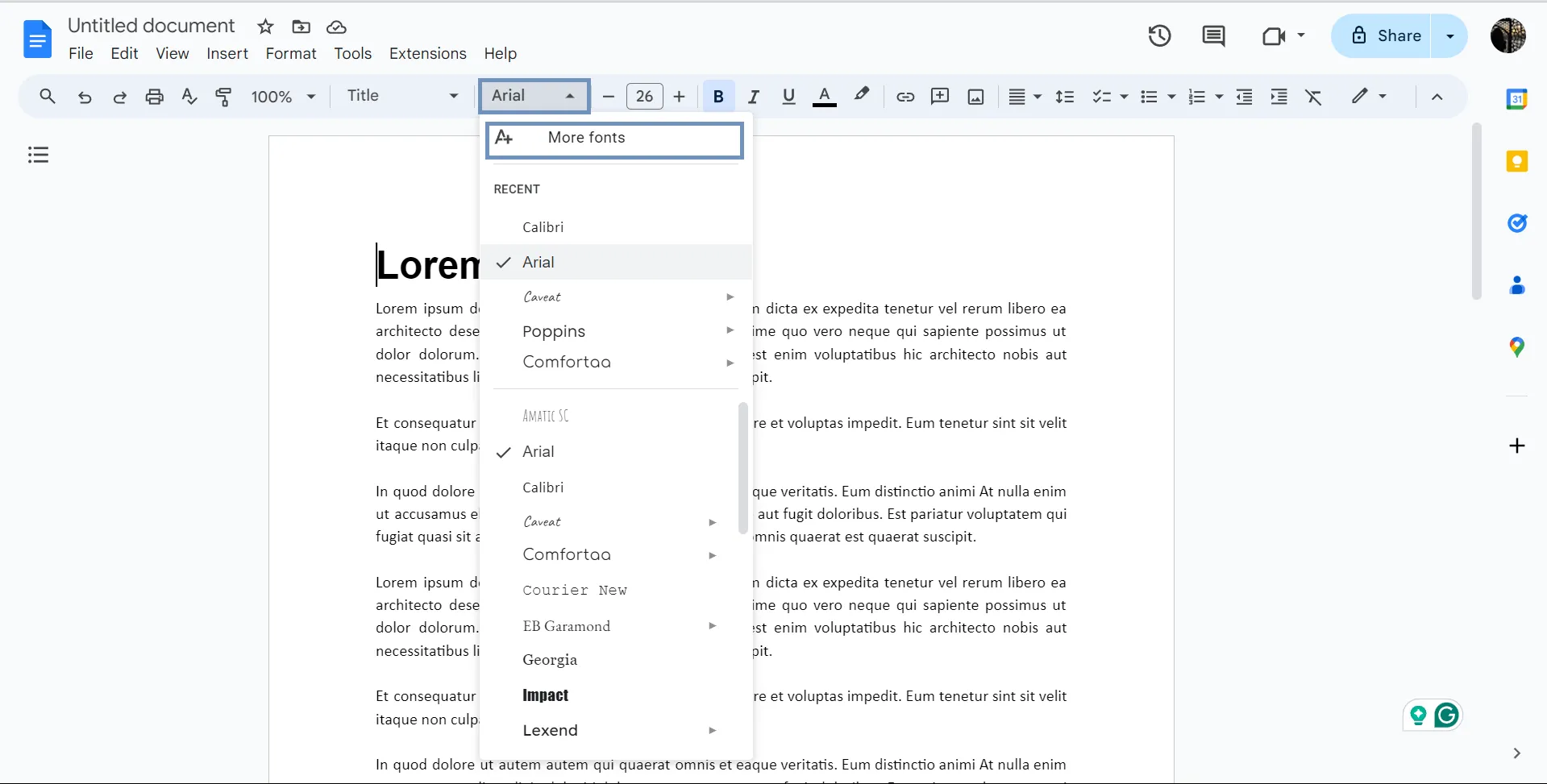Toggle bold formatting button

[x=718, y=97]
